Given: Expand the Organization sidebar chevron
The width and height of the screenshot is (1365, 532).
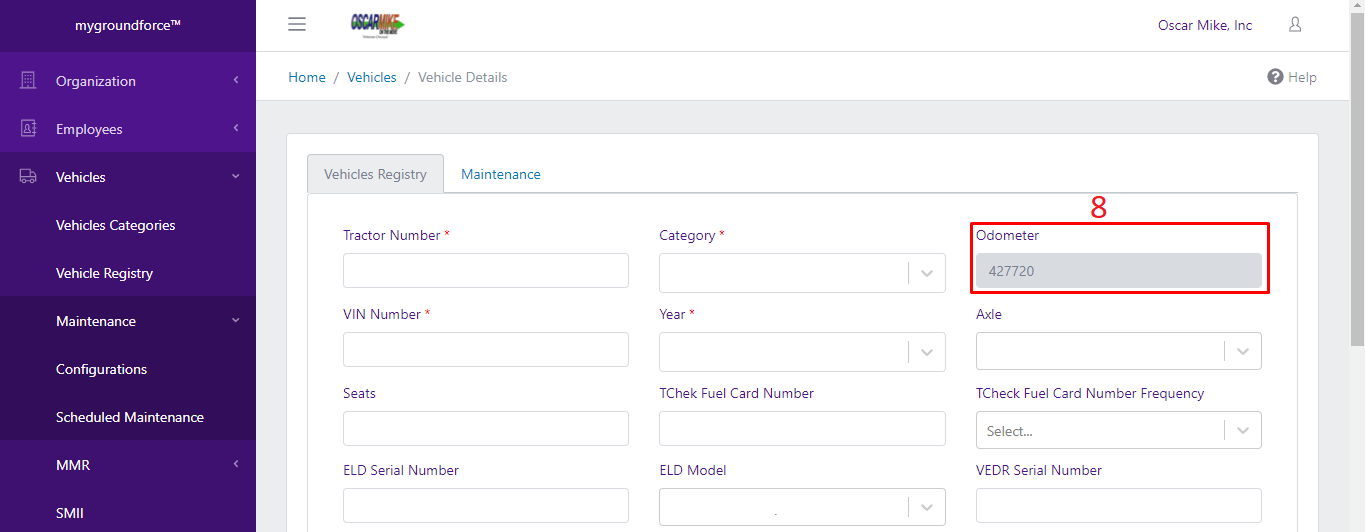Looking at the screenshot, I should point(236,81).
